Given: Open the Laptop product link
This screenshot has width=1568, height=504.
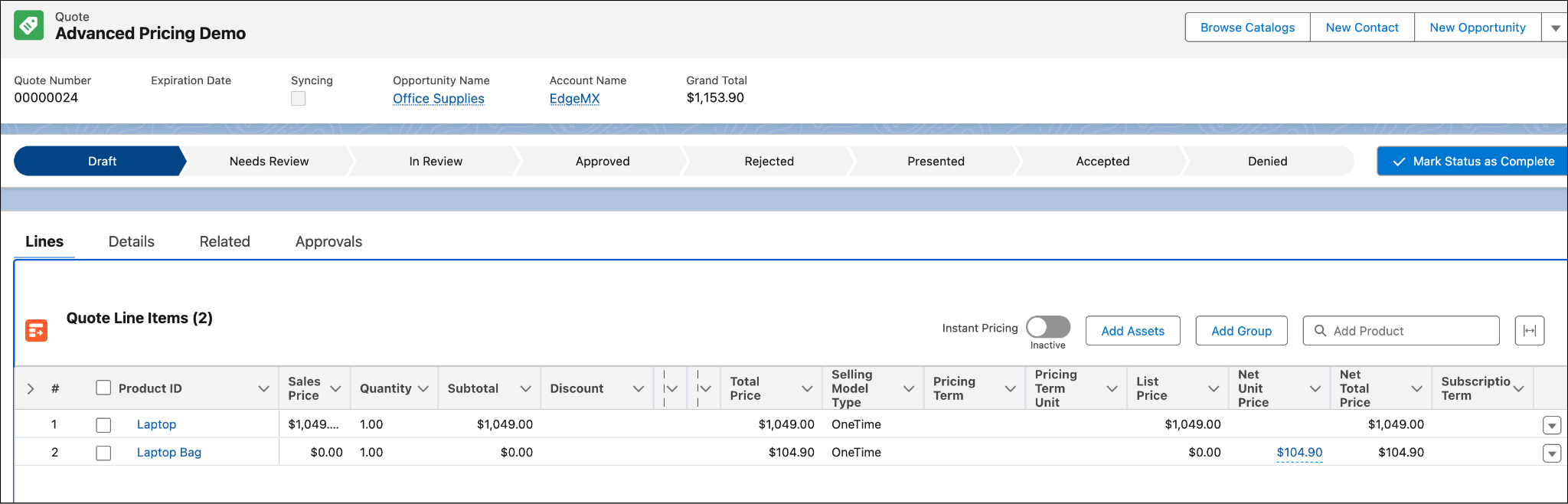Looking at the screenshot, I should pos(156,424).
